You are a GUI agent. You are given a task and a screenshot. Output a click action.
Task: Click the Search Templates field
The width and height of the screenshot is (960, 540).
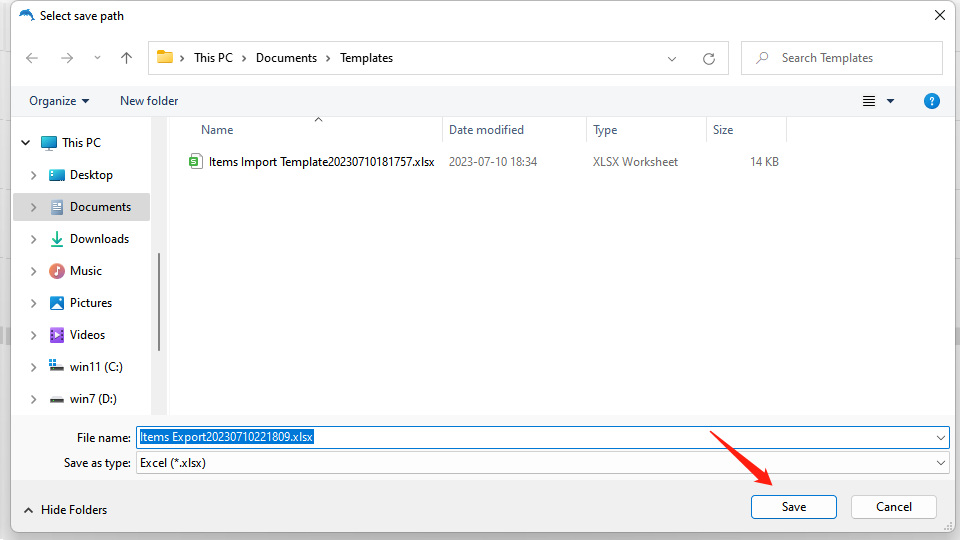point(850,58)
